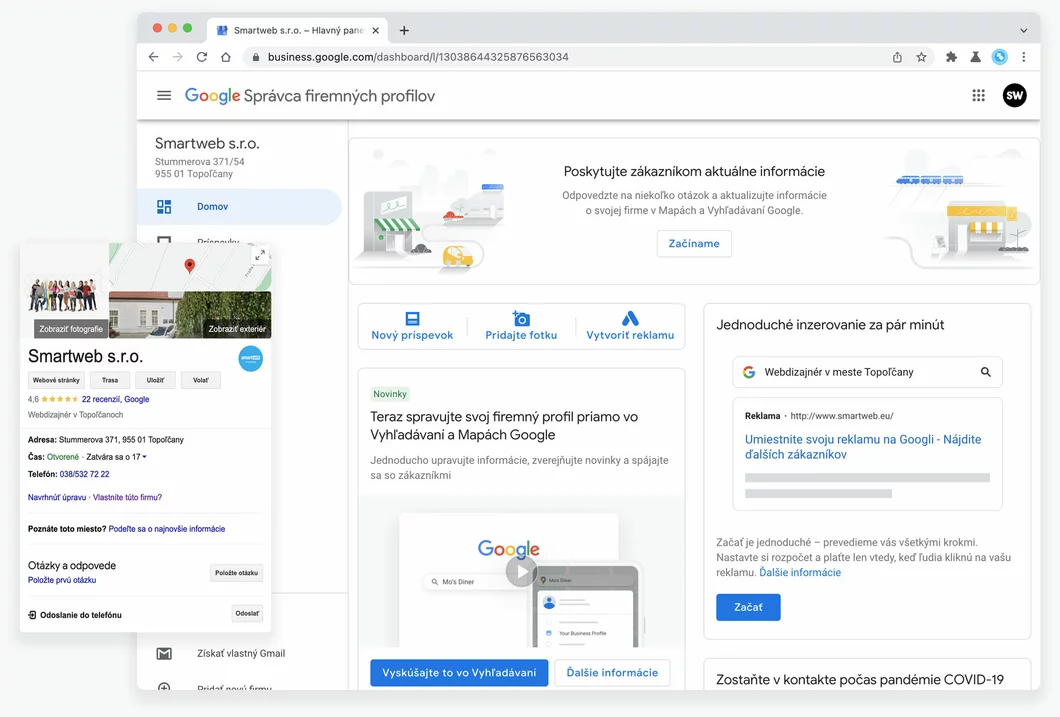Click Vlastníte túto firmu? link
Viewport: 1060px width, 717px height.
click(x=127, y=497)
